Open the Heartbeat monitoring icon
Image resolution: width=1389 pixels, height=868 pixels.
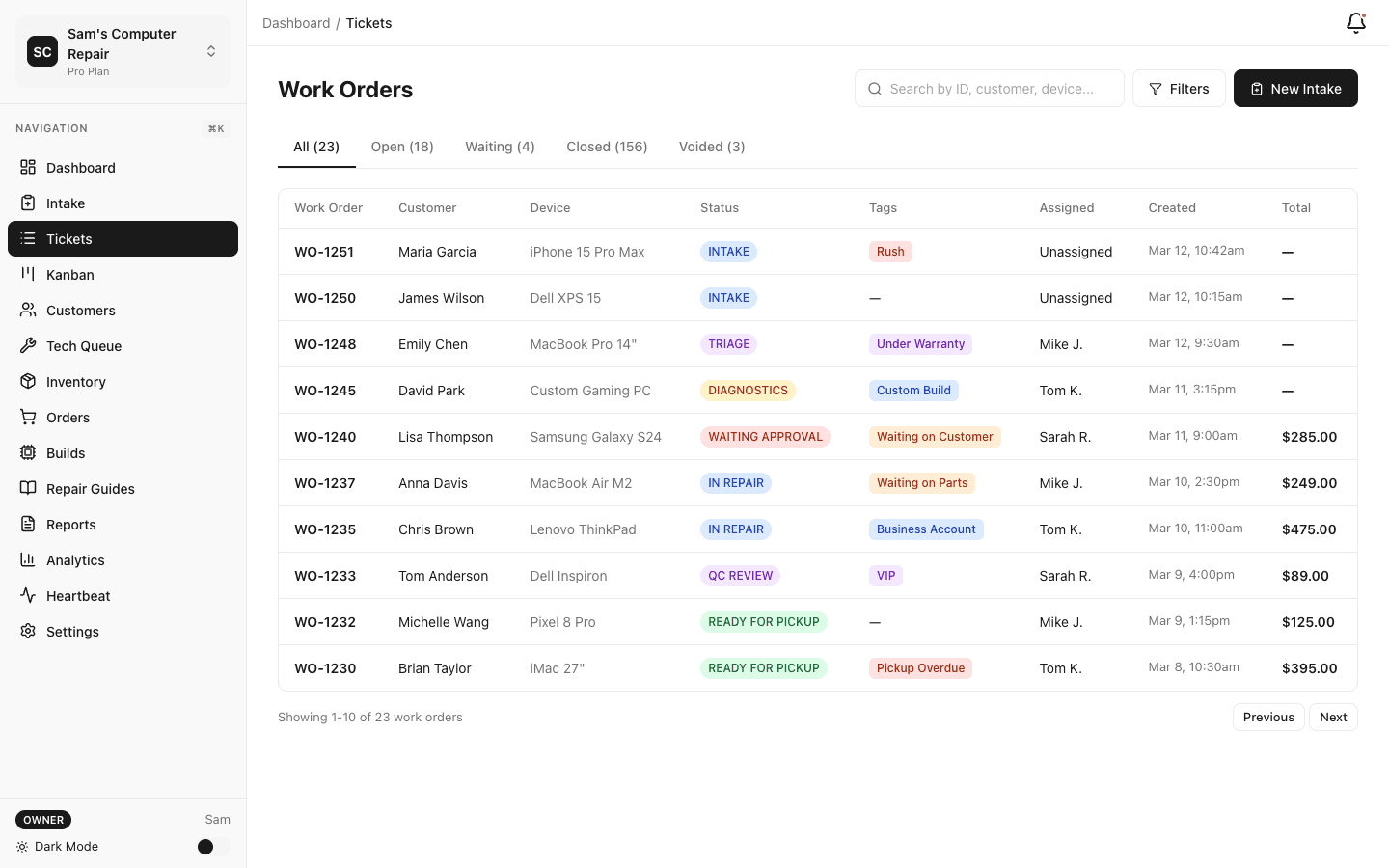tap(29, 595)
